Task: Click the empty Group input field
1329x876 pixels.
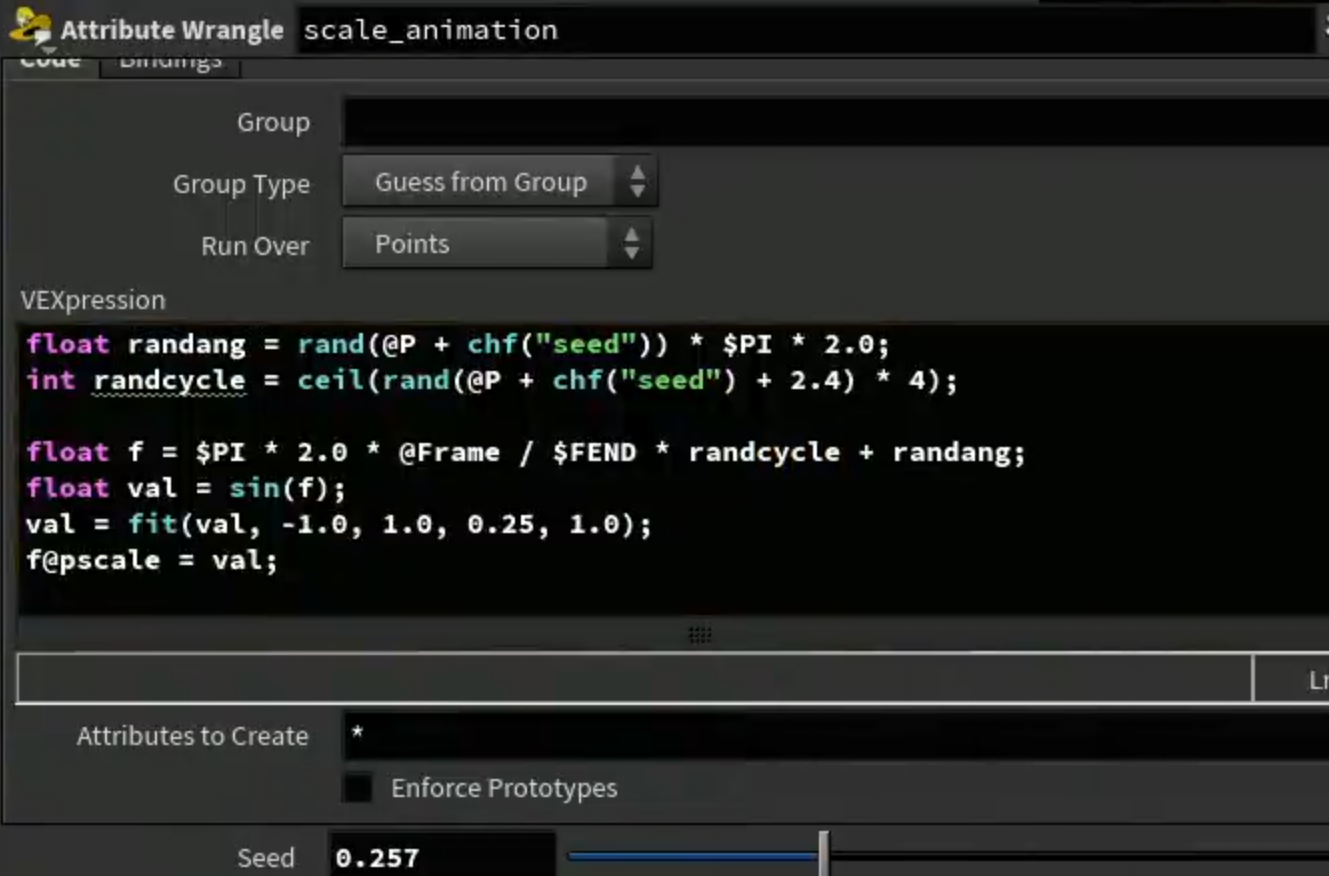Action: [835, 122]
